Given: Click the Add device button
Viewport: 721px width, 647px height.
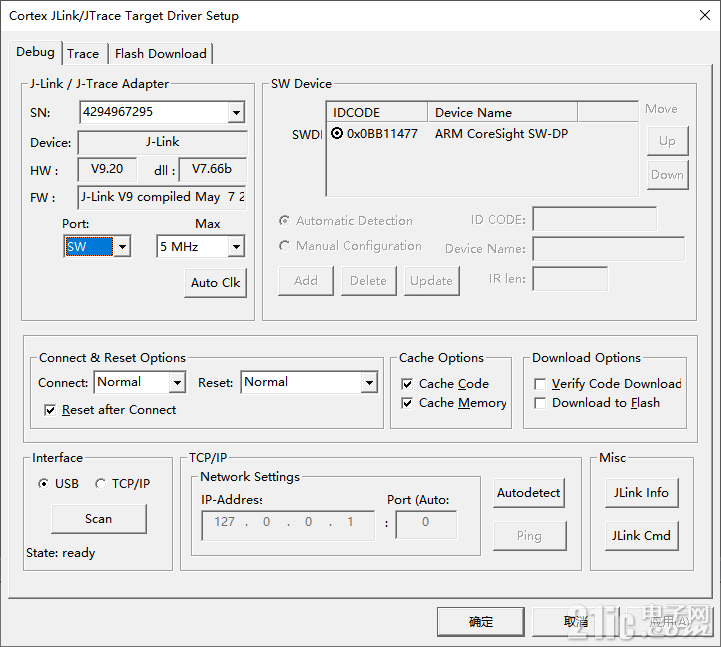Looking at the screenshot, I should coord(306,281).
